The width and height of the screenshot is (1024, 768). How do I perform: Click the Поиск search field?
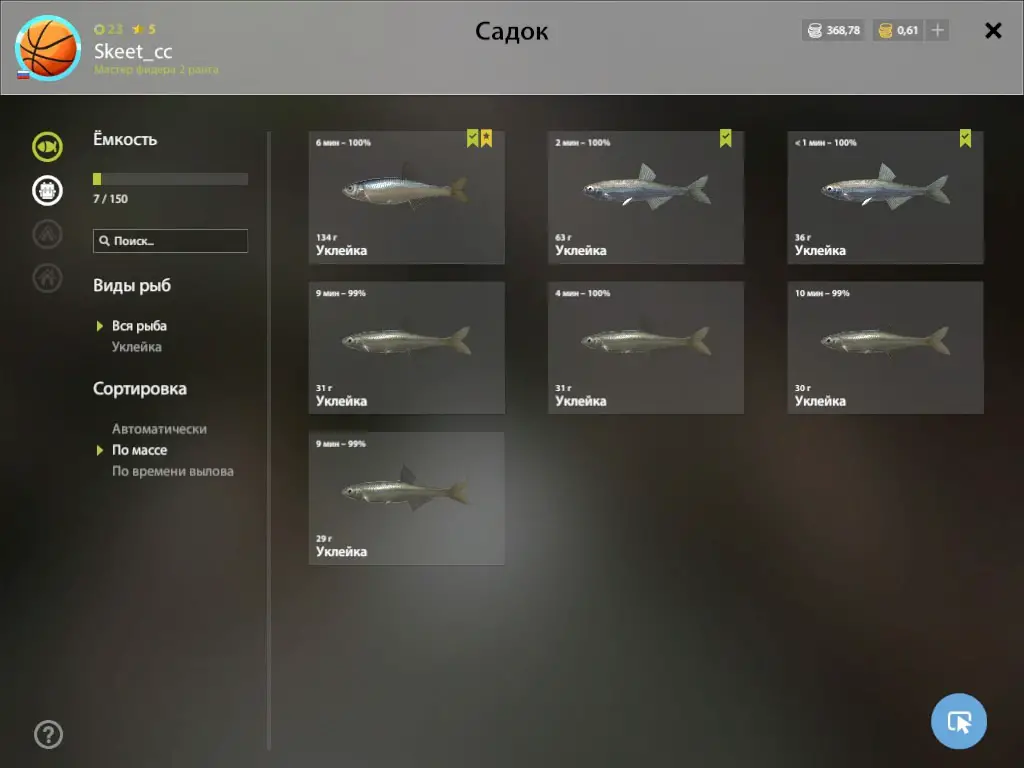[x=170, y=241]
